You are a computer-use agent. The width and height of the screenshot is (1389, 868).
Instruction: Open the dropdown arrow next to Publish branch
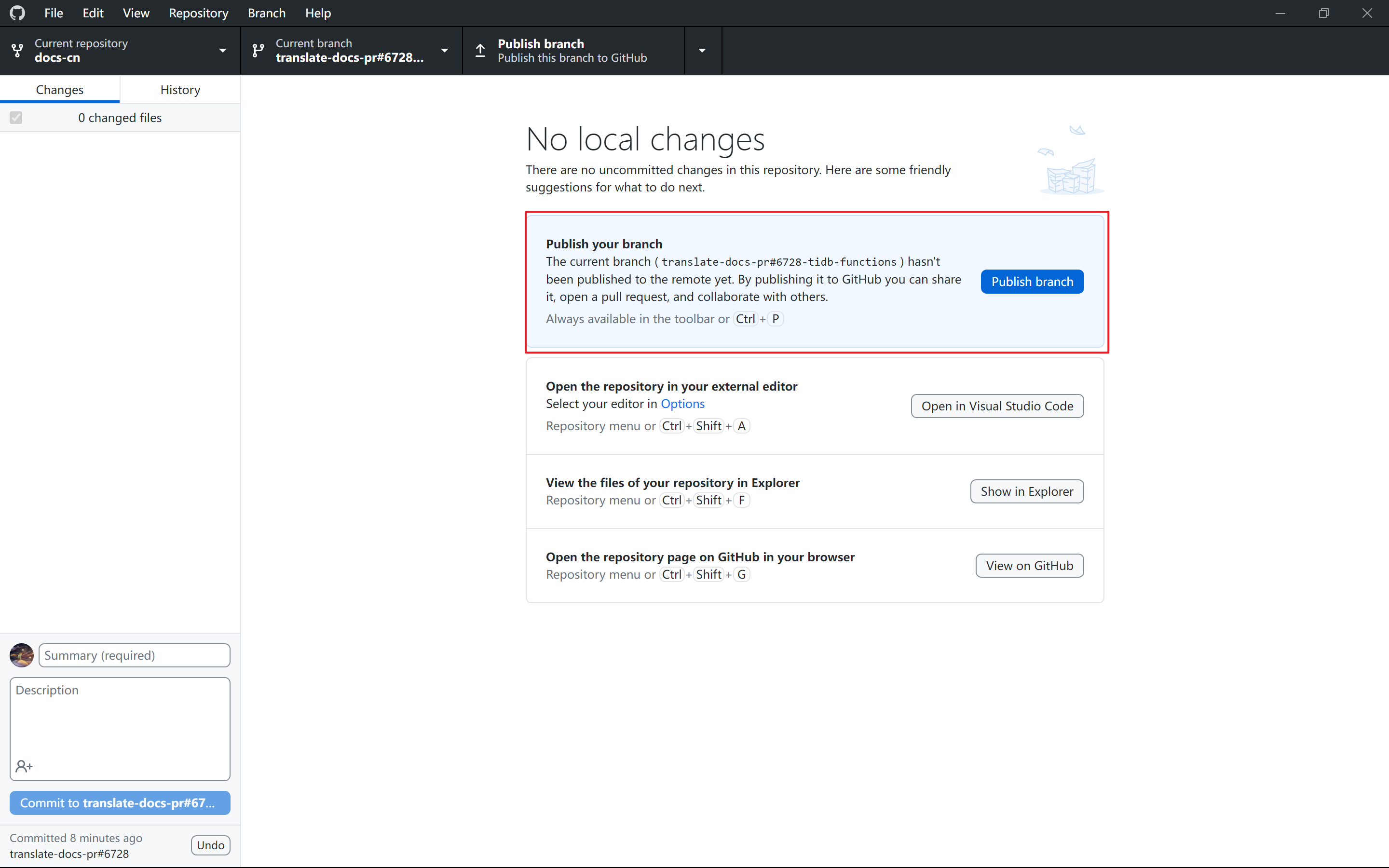point(702,51)
